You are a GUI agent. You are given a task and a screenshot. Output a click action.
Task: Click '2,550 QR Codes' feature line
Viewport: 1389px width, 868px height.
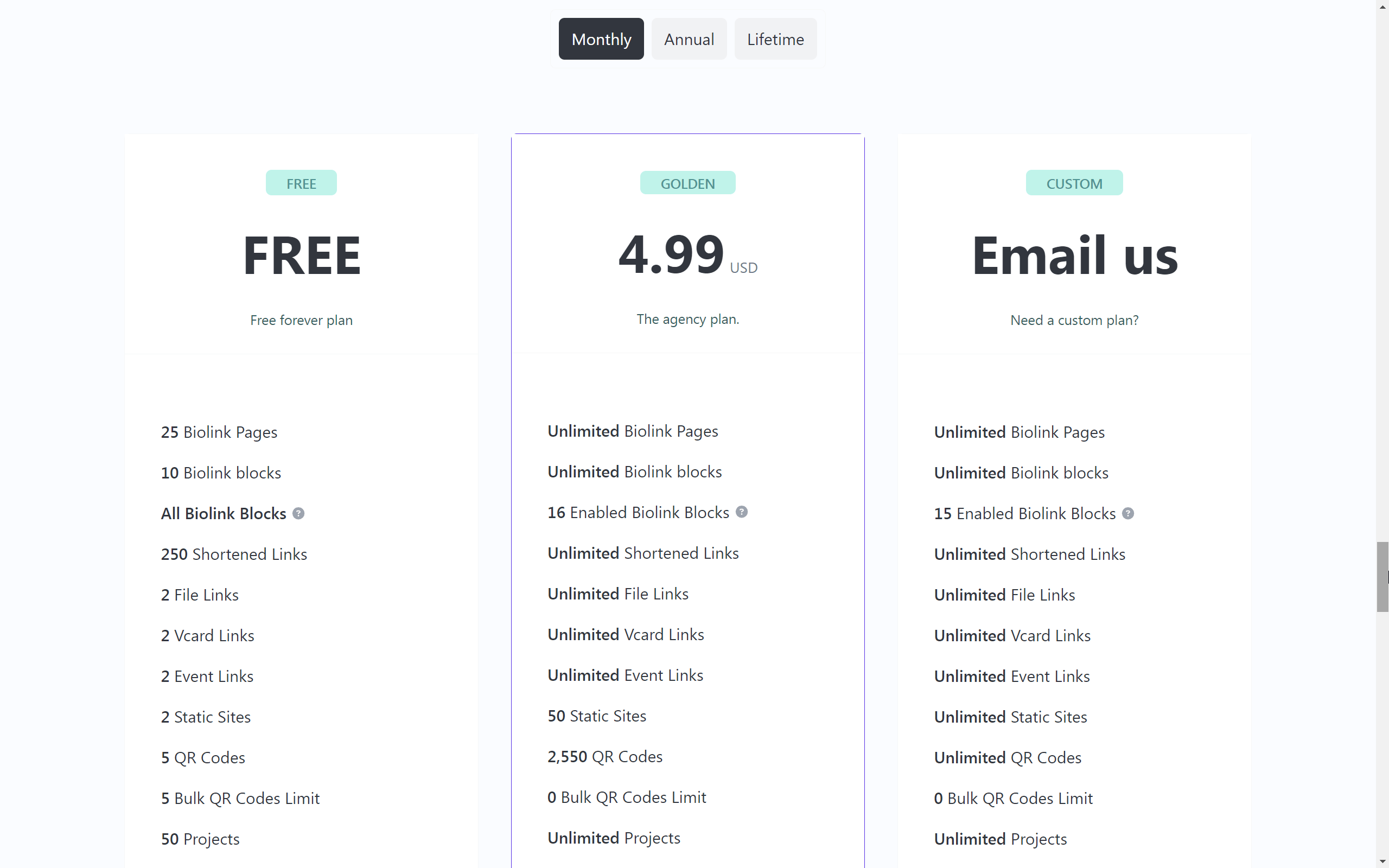[604, 757]
